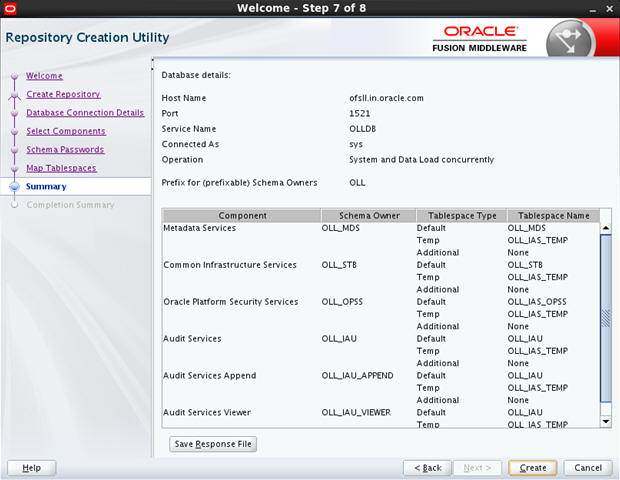The width and height of the screenshot is (620, 480).
Task: Open the Schema Passwords step
Action: coord(65,149)
